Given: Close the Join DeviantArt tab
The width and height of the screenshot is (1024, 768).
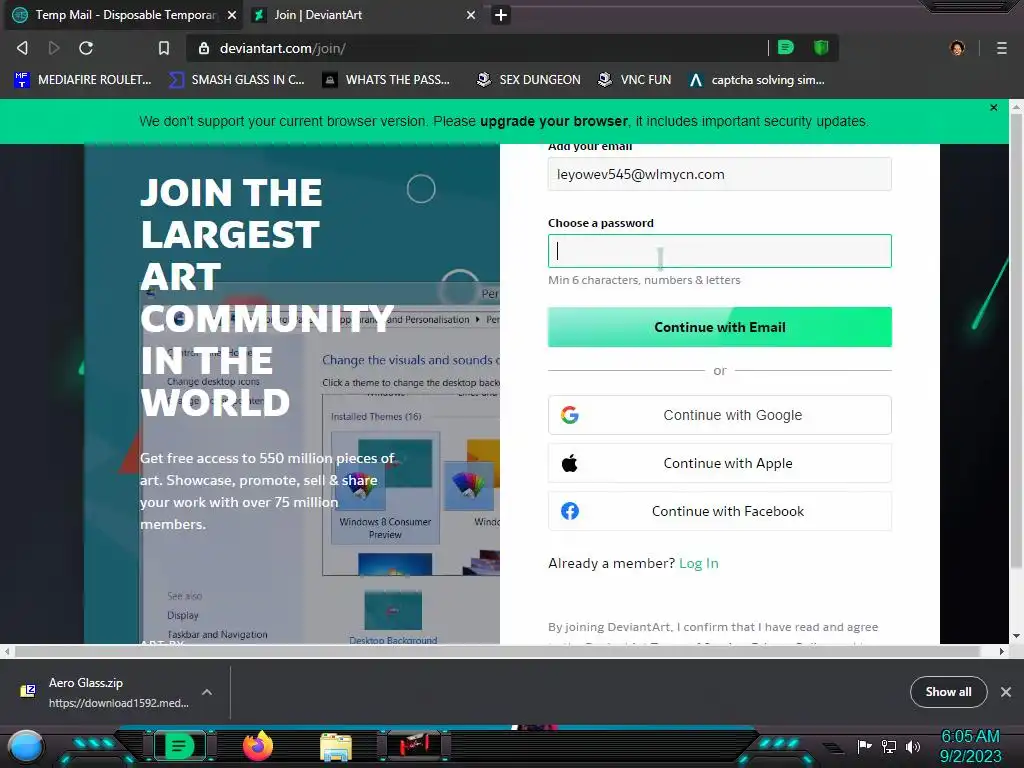Looking at the screenshot, I should [471, 15].
